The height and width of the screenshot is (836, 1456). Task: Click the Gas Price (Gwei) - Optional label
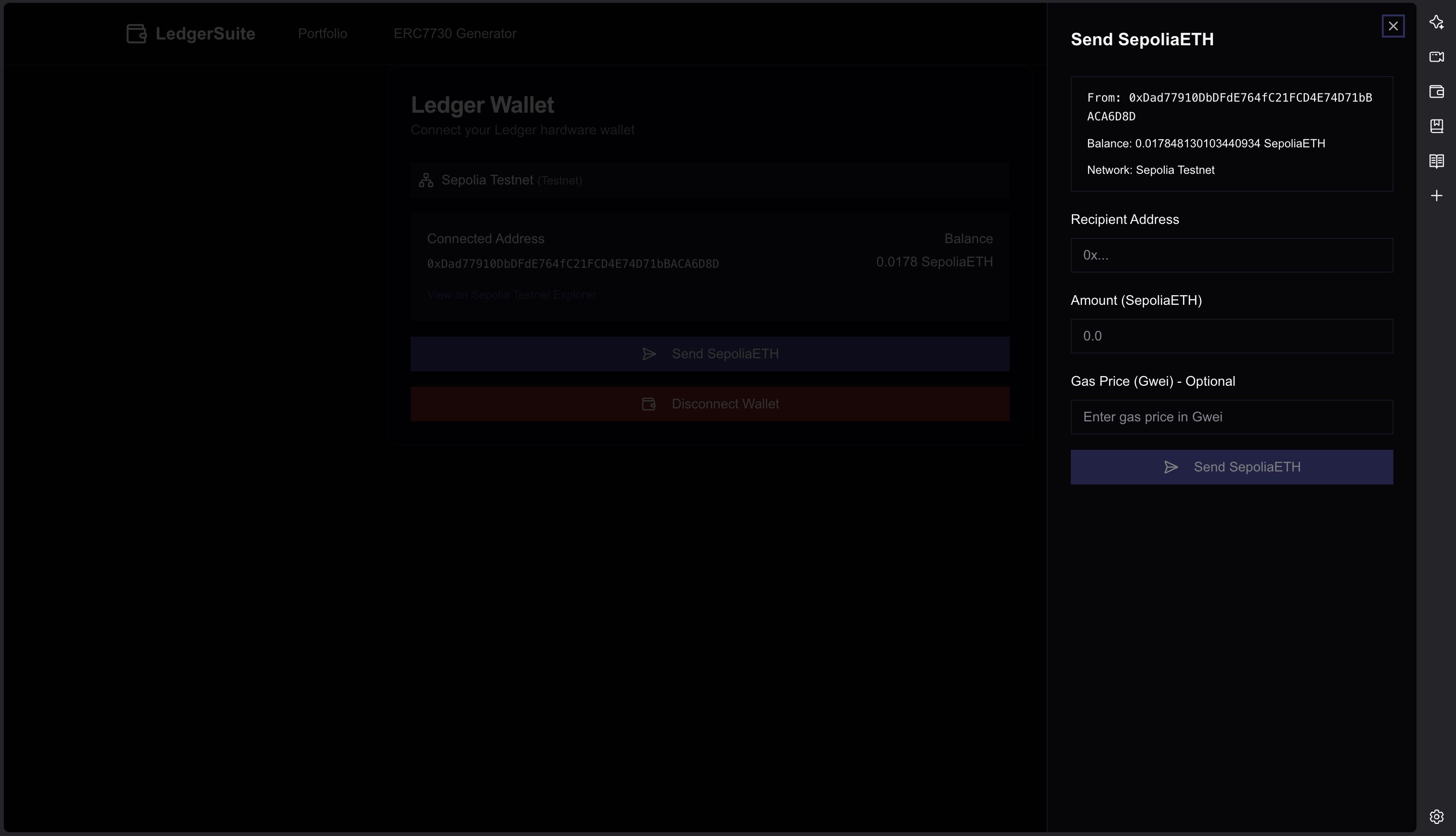[x=1153, y=381]
